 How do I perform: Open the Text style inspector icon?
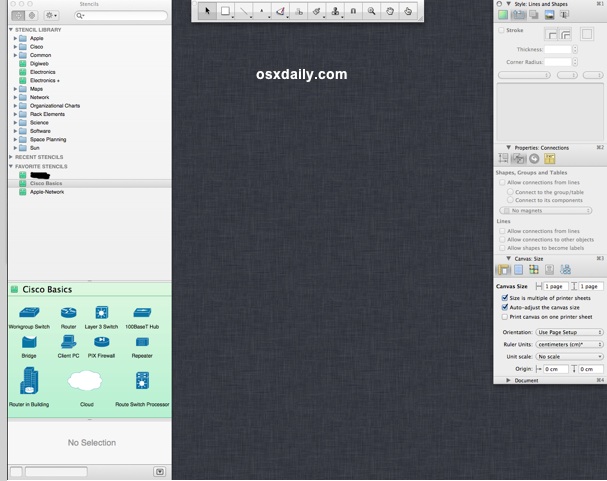point(565,15)
